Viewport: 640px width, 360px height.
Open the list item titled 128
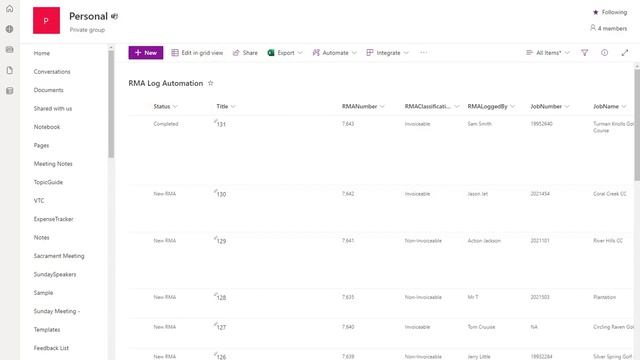(x=221, y=298)
